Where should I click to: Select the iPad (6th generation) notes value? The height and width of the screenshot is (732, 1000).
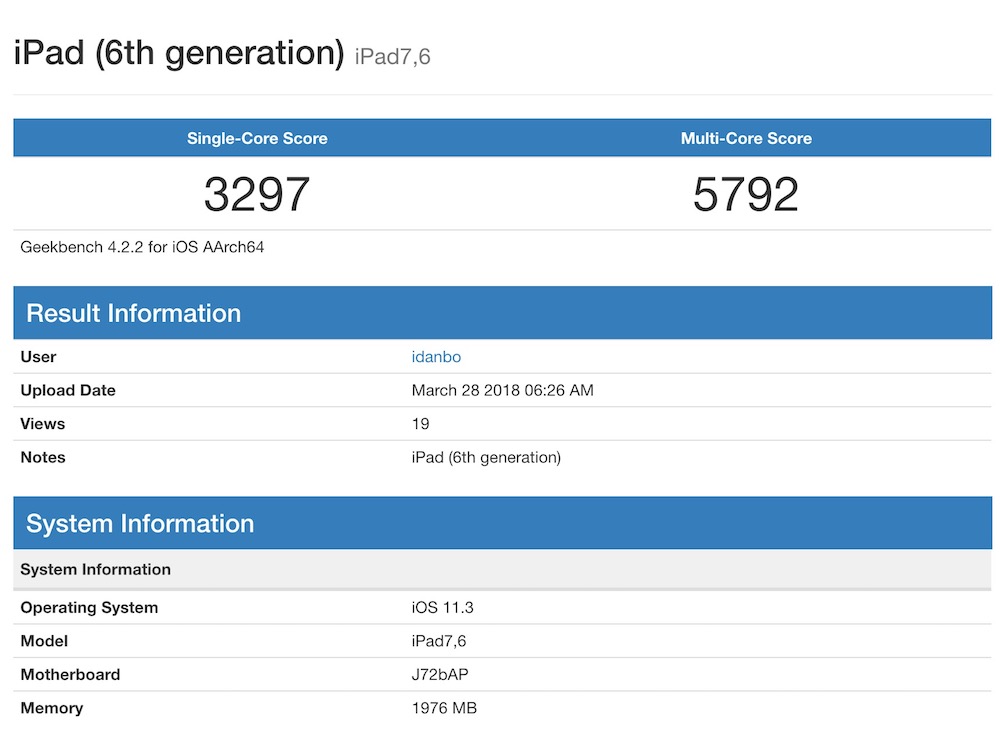486,458
